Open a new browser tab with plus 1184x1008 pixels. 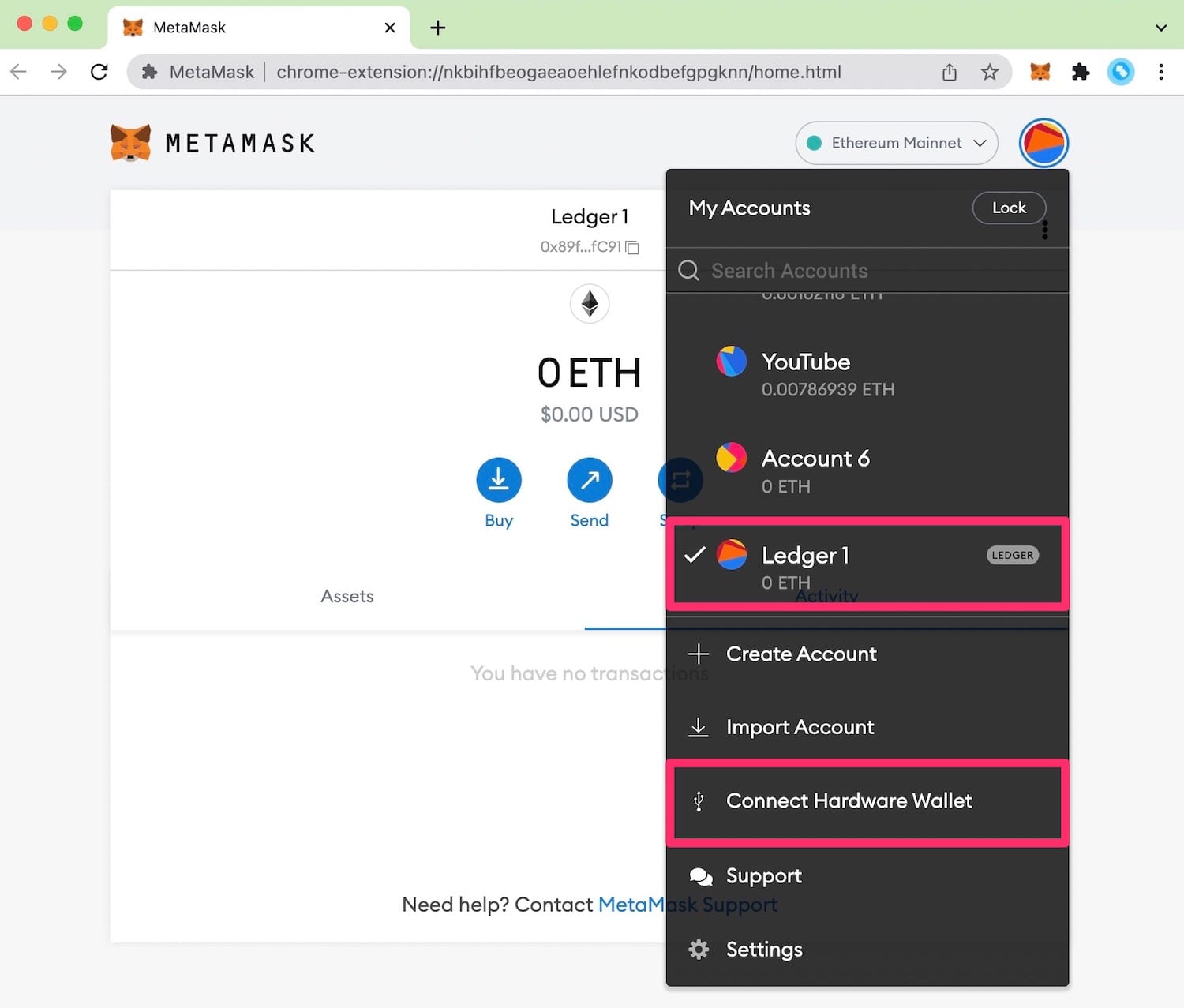[438, 28]
